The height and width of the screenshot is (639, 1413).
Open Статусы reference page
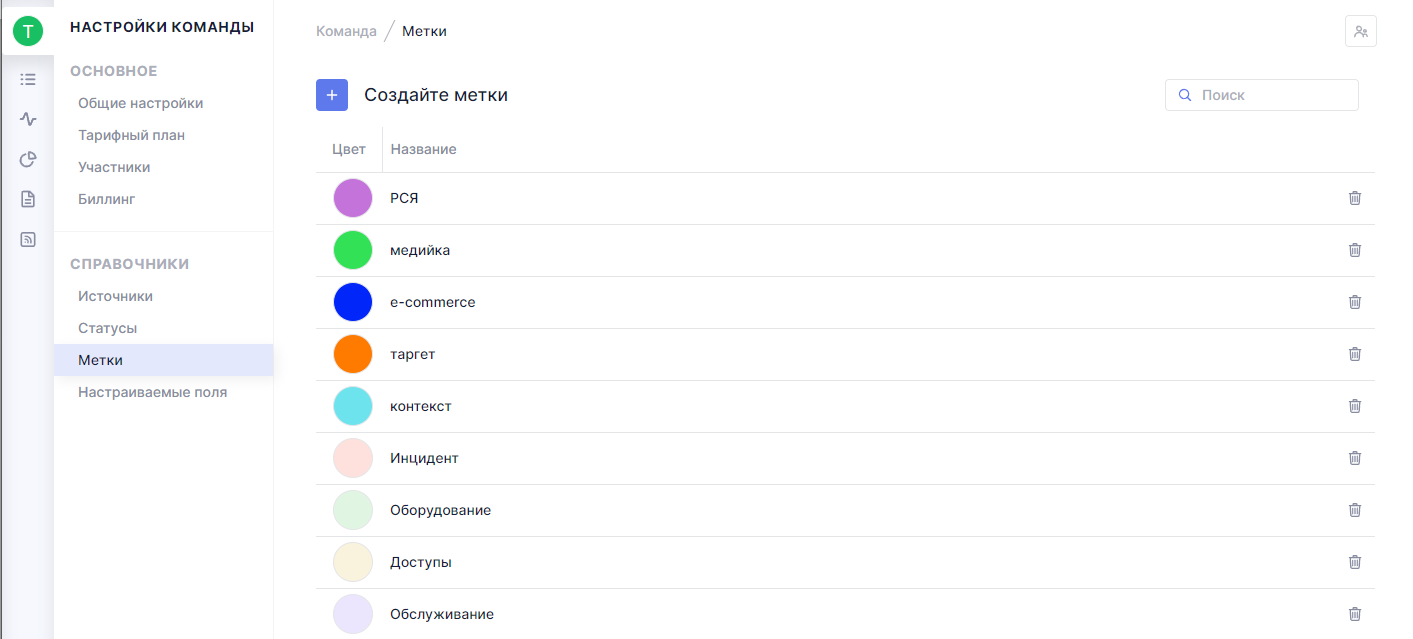point(108,328)
